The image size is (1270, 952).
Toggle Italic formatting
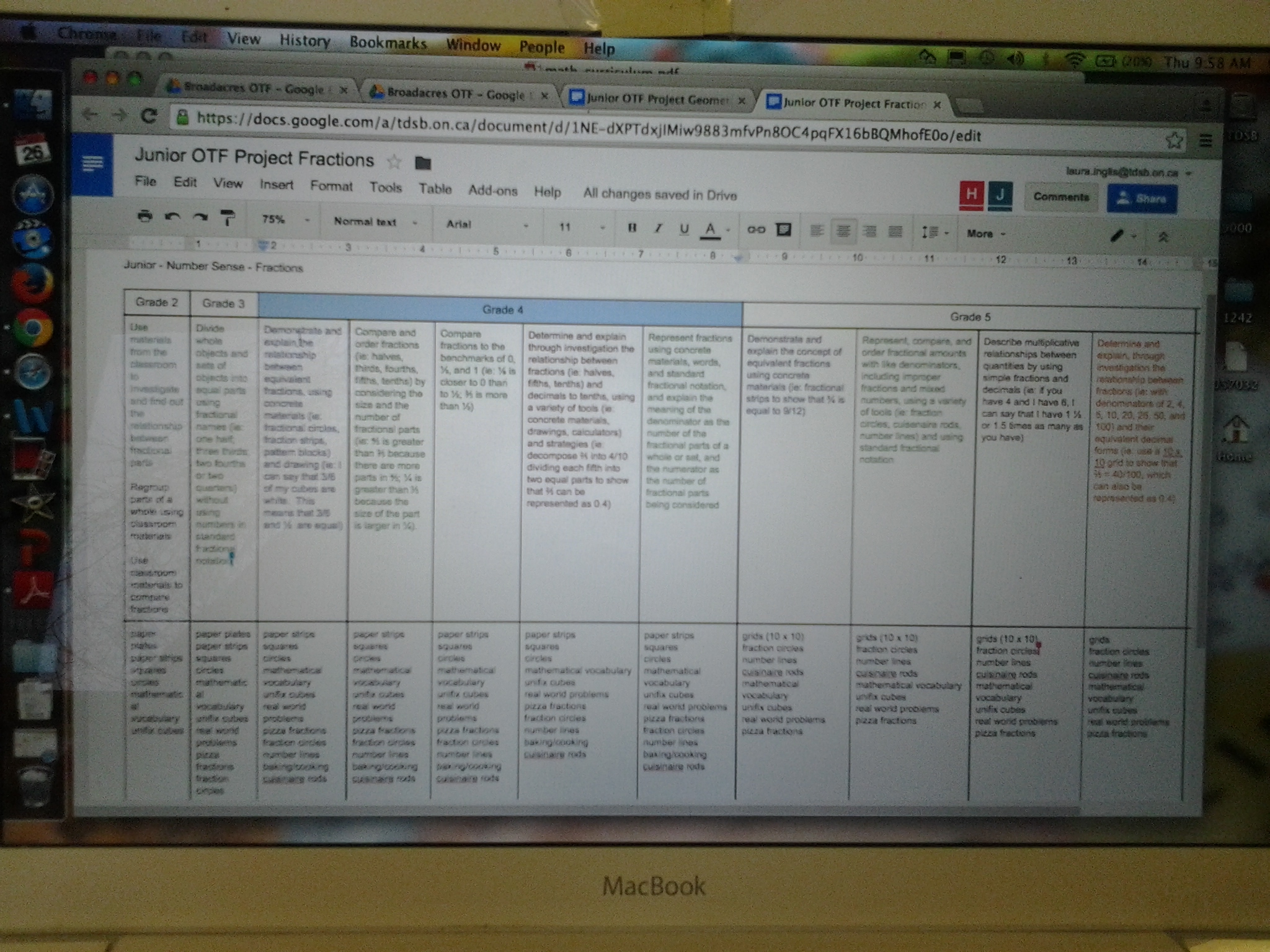pos(658,228)
